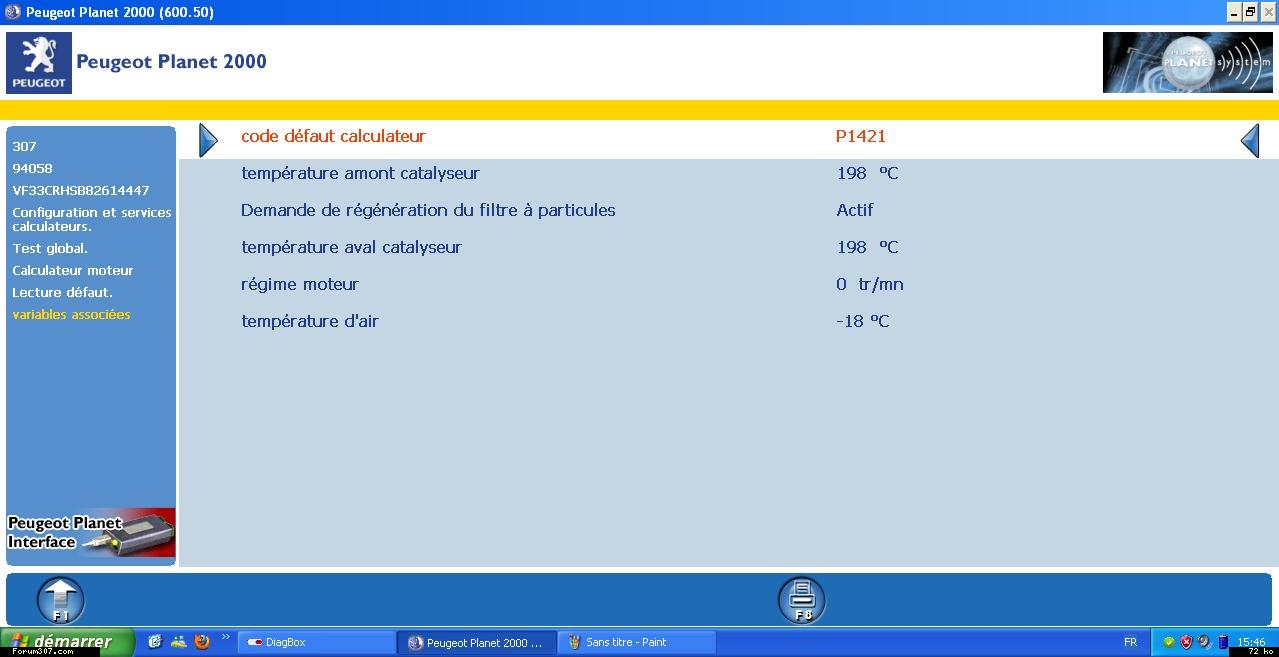The height and width of the screenshot is (657, 1279).
Task: Click the left-pointing blue arrow at right edge
Action: (1250, 140)
